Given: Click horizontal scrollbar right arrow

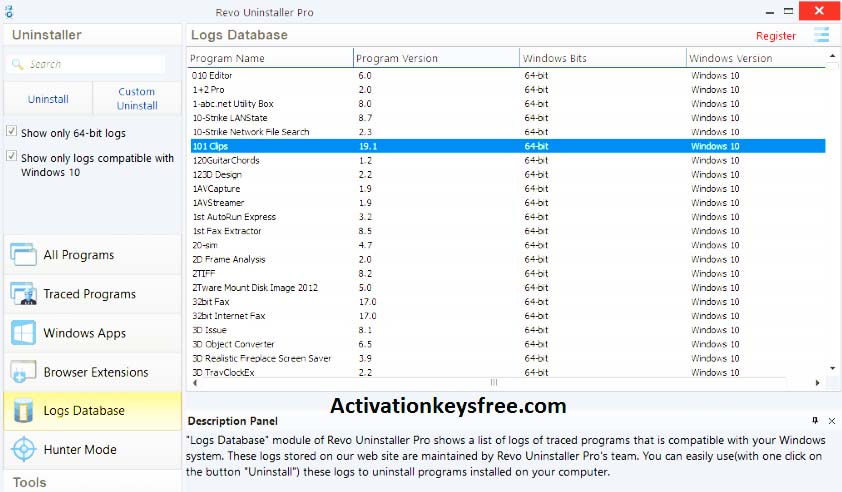Looking at the screenshot, I should click(817, 383).
